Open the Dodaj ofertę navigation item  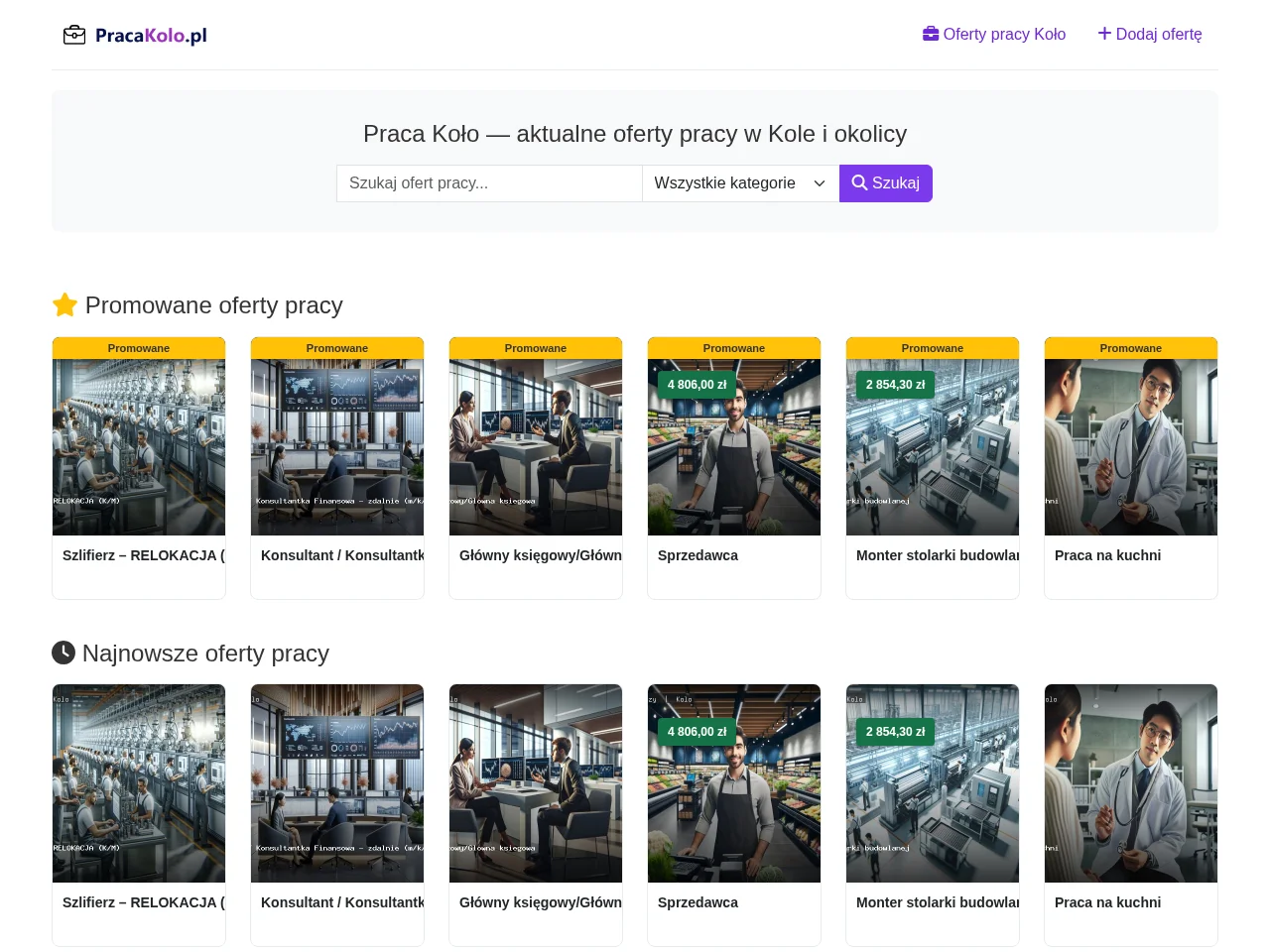coord(1150,34)
